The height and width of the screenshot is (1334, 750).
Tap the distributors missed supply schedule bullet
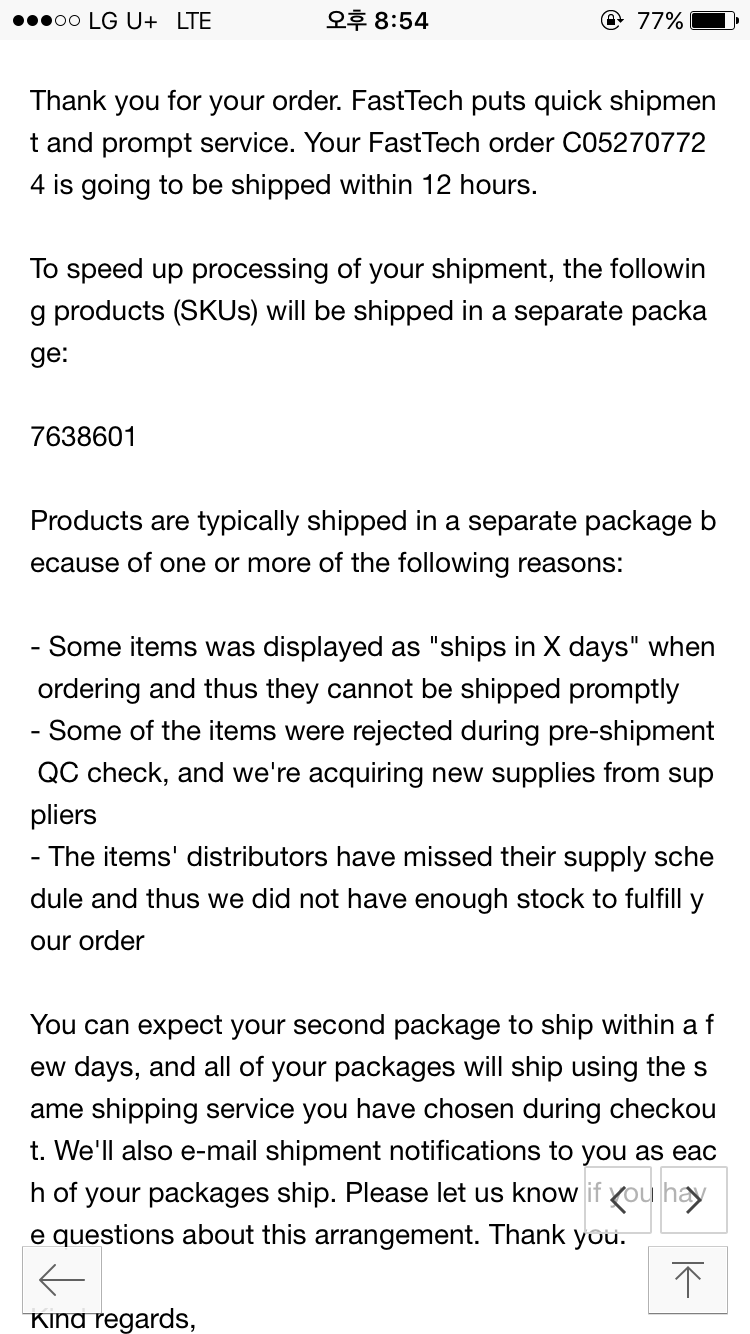pos(372,899)
